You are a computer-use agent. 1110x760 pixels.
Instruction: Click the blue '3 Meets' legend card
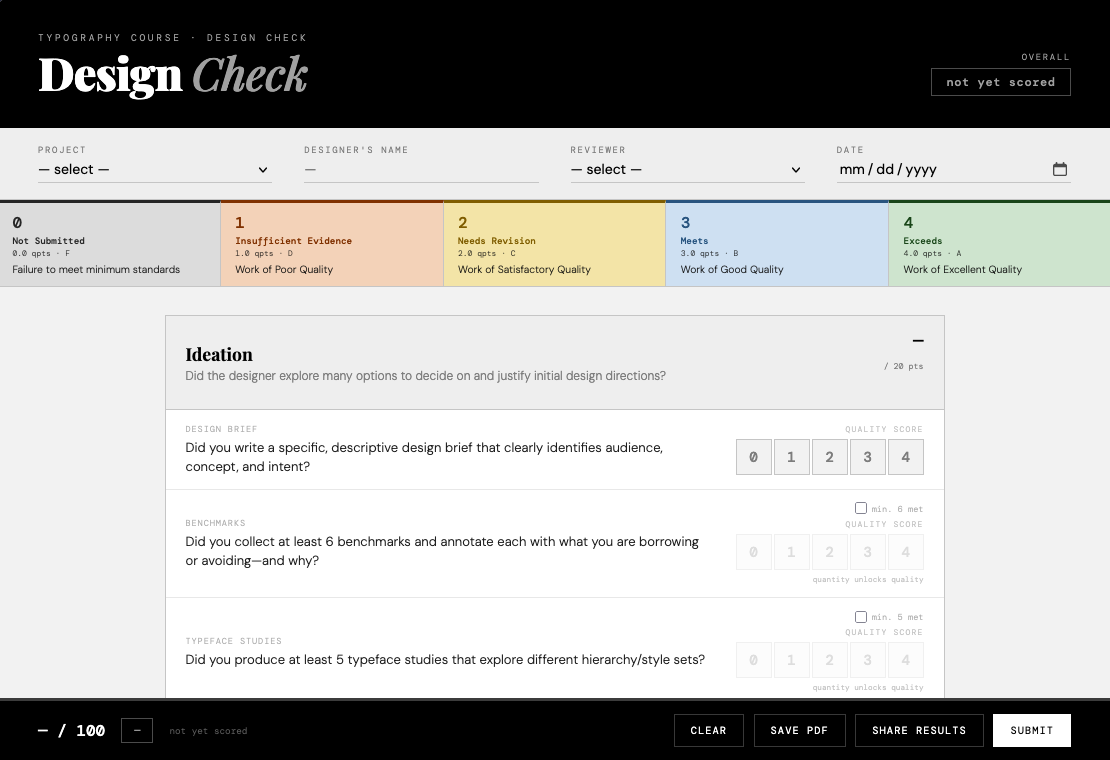tap(777, 244)
